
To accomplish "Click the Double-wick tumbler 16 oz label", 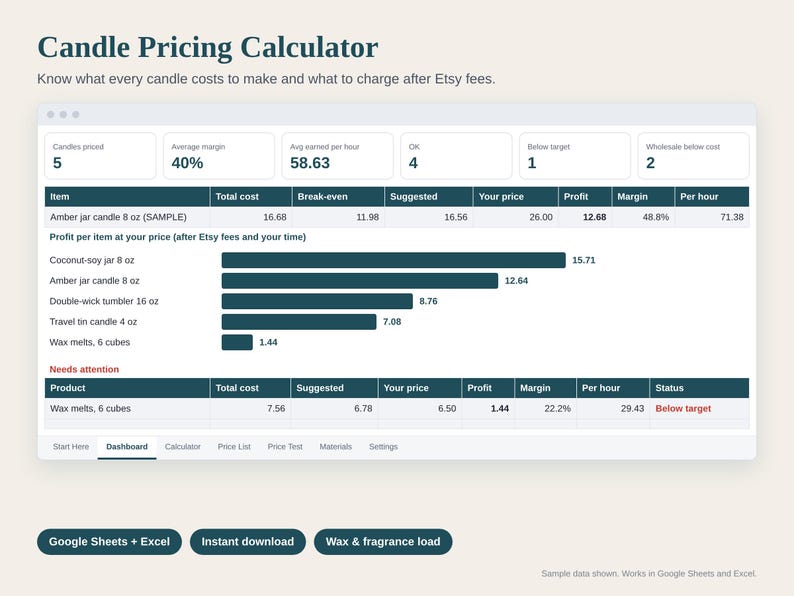I will click(104, 301).
